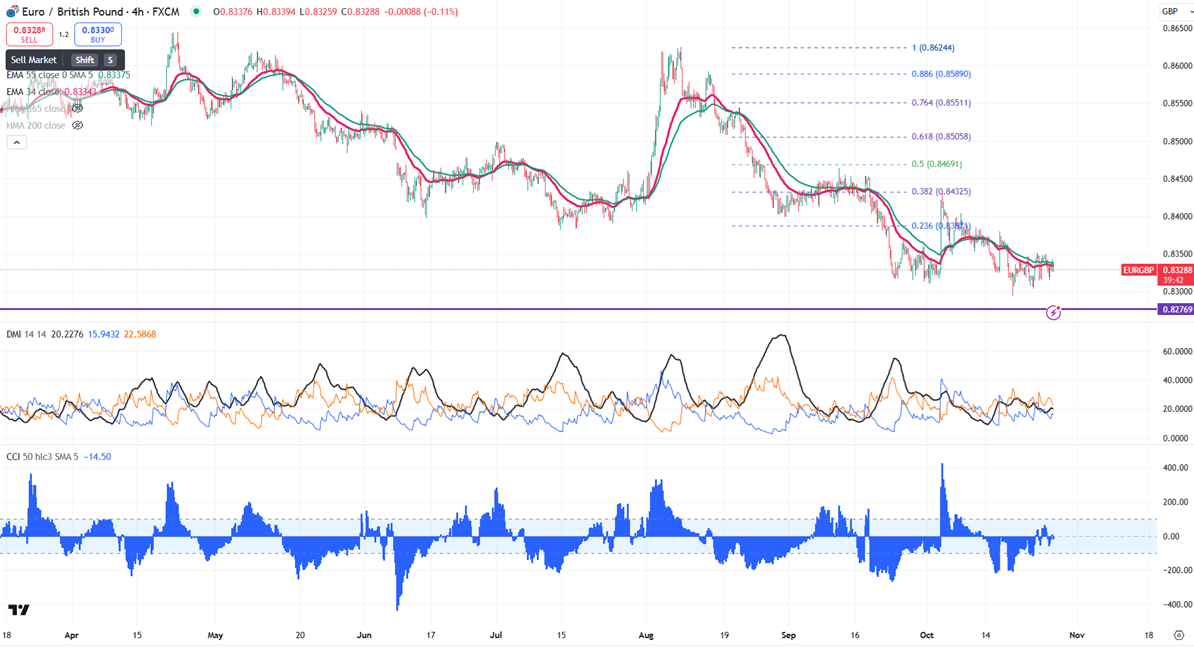Click the 1.2 spread value

click(63, 34)
